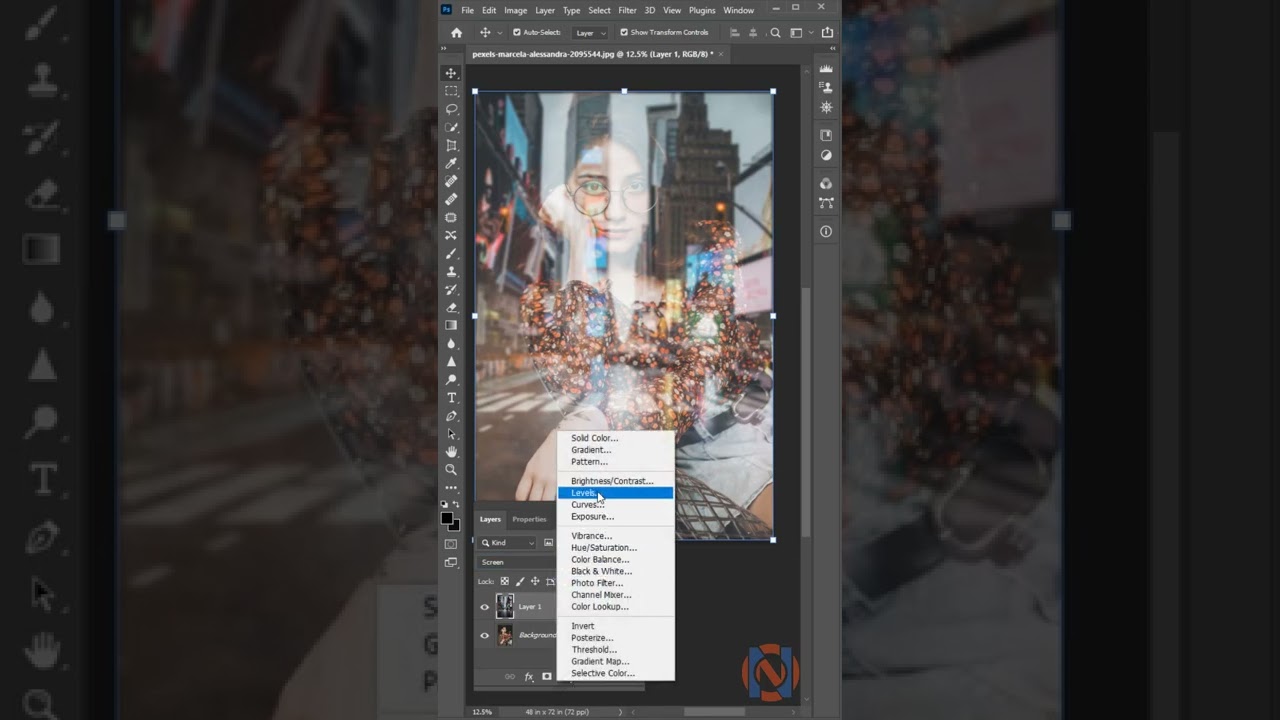
Task: Select the Zoom tool in the toolbar
Action: click(x=451, y=469)
